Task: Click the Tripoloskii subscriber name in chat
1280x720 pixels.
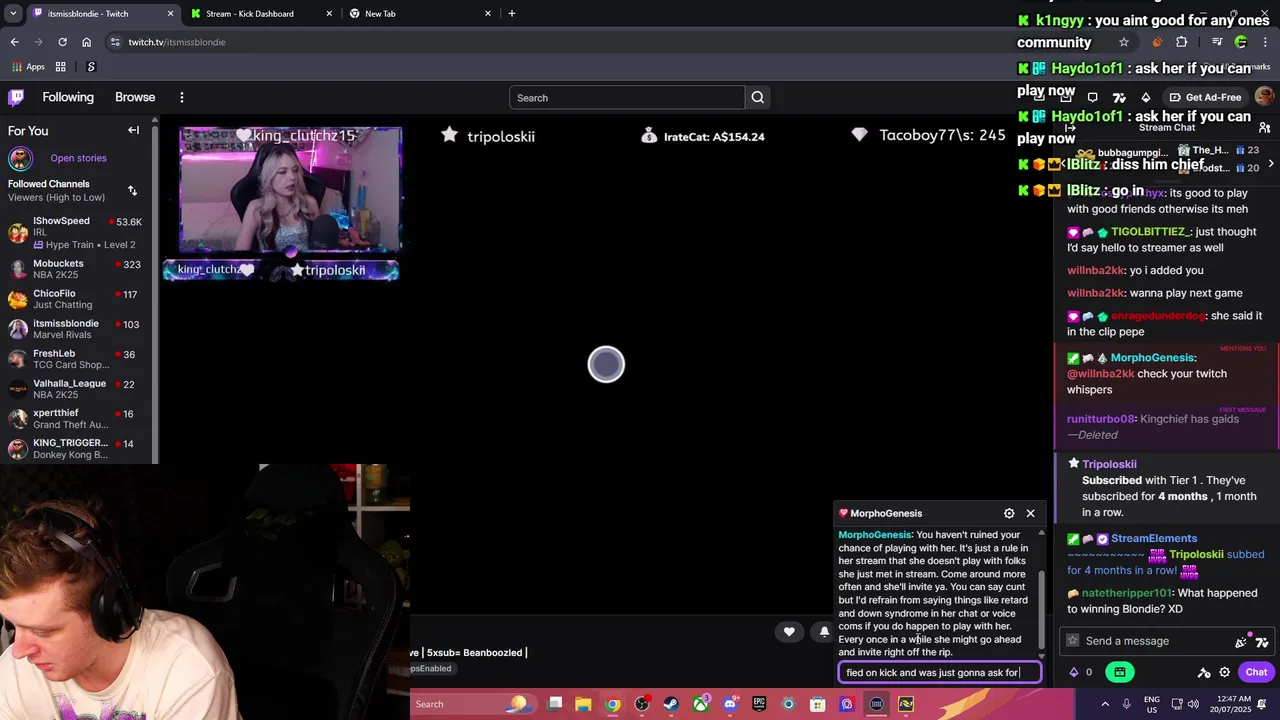Action: [x=1109, y=464]
